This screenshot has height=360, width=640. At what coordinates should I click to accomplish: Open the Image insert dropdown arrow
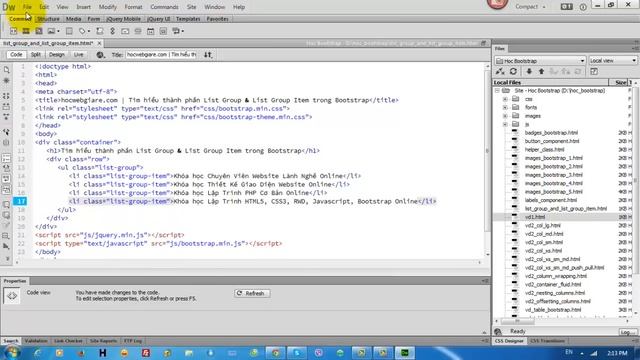[x=58, y=31]
